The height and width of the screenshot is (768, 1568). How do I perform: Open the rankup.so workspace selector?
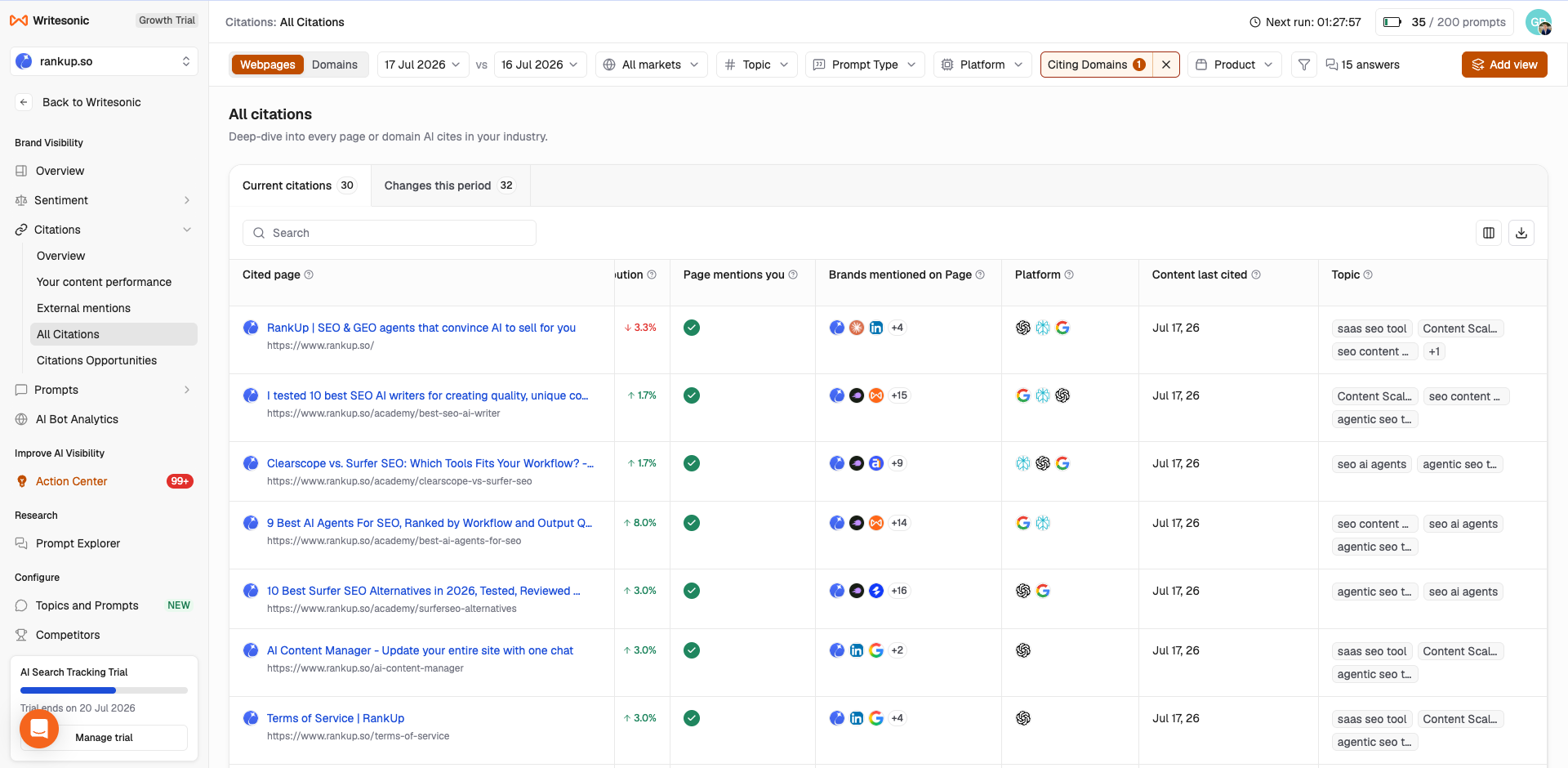pos(104,61)
